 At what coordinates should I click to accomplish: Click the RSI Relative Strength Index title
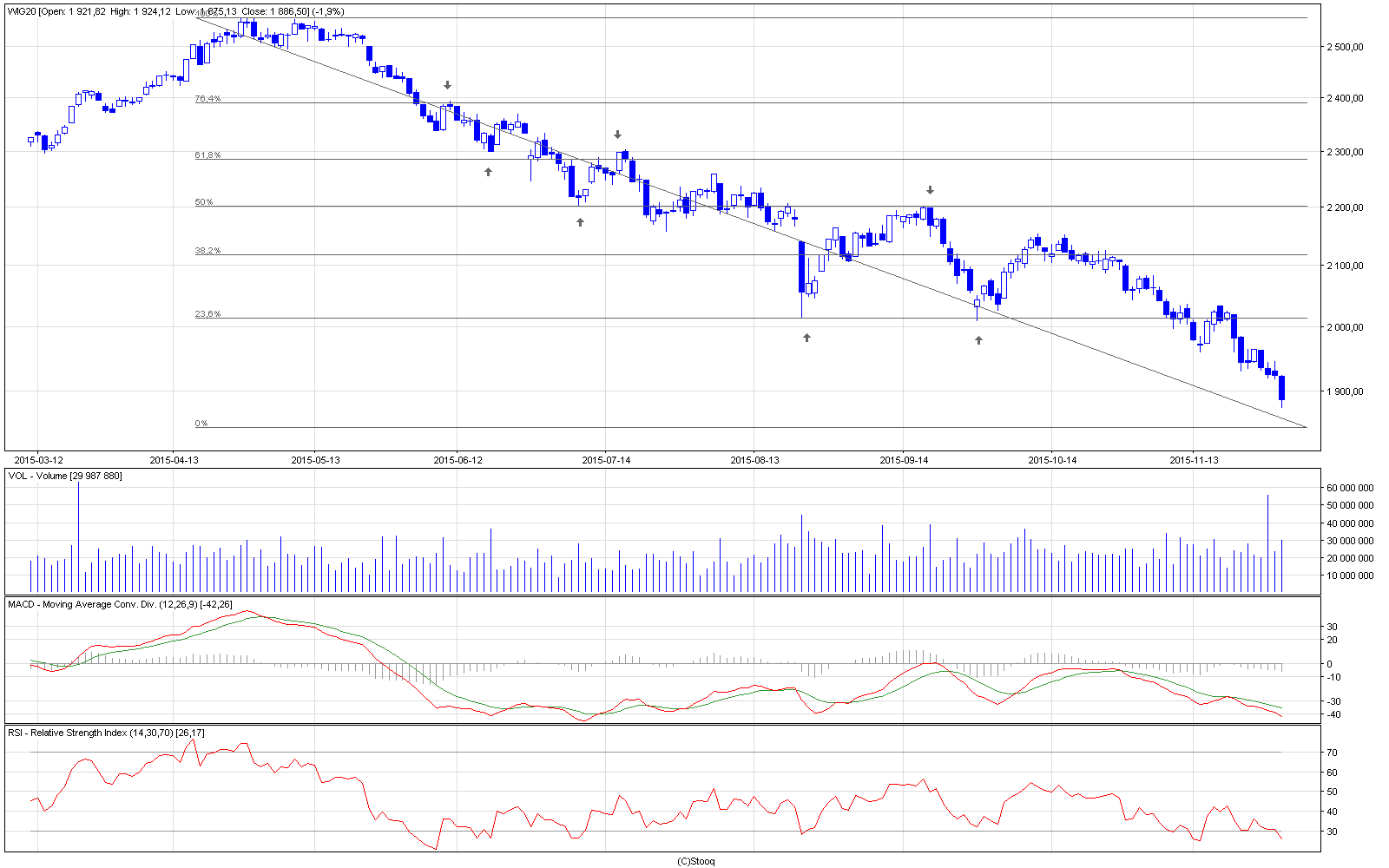[x=106, y=733]
